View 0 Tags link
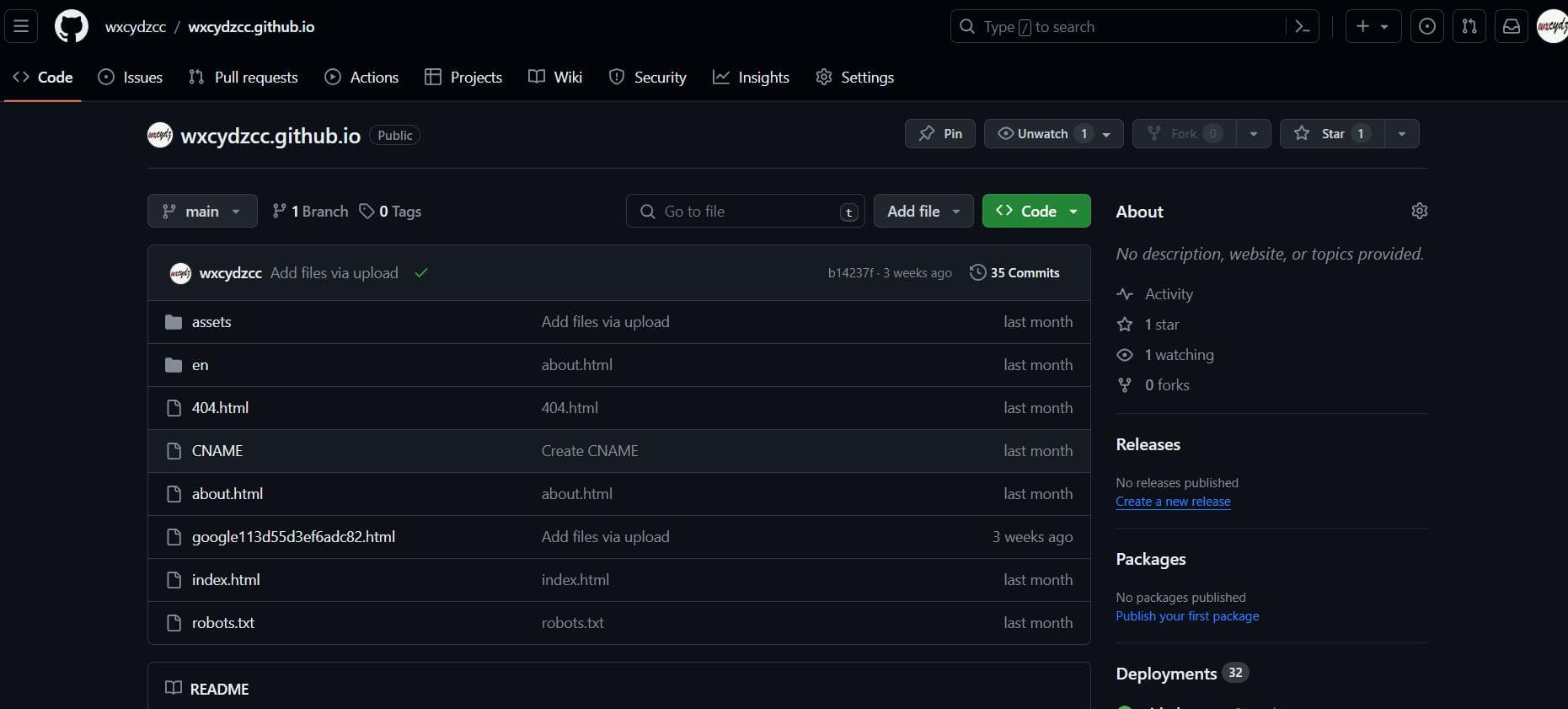 (390, 212)
